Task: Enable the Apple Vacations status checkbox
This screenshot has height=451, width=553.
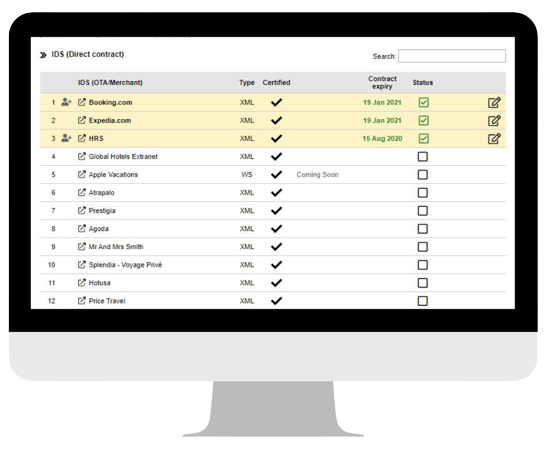Action: (423, 175)
